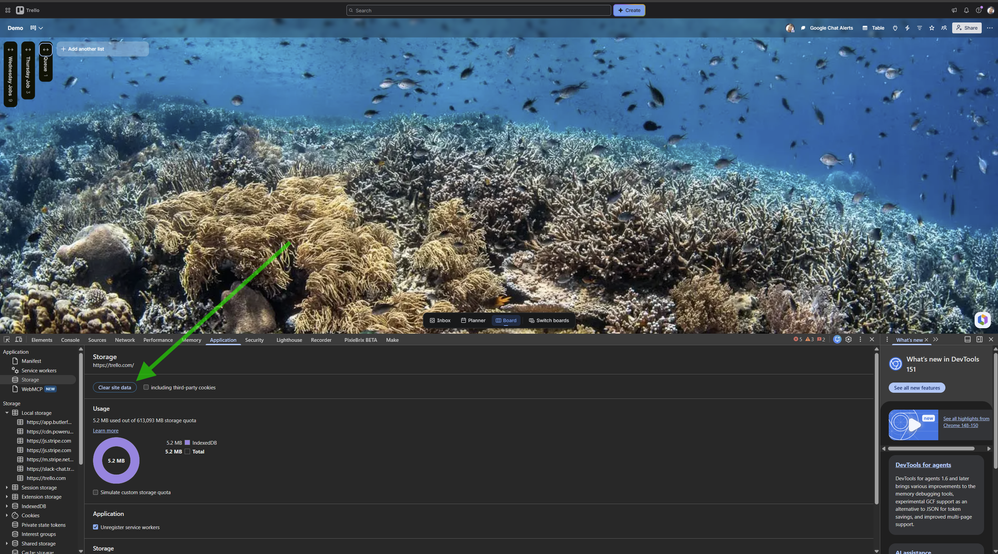Viewport: 998px width, 554px height.
Task: Switch to the Console tab
Action: click(x=70, y=340)
